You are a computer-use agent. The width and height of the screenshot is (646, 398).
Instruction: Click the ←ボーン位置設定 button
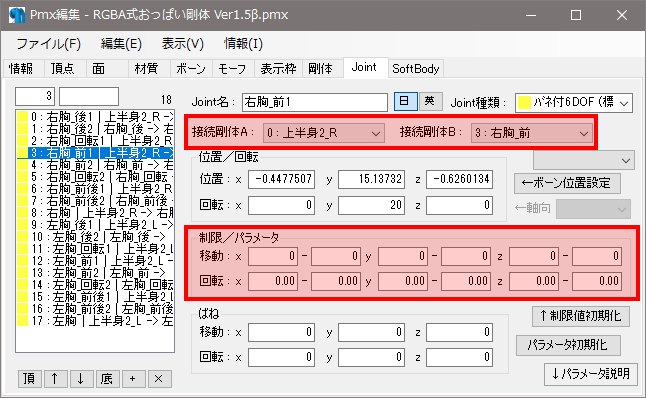[567, 183]
